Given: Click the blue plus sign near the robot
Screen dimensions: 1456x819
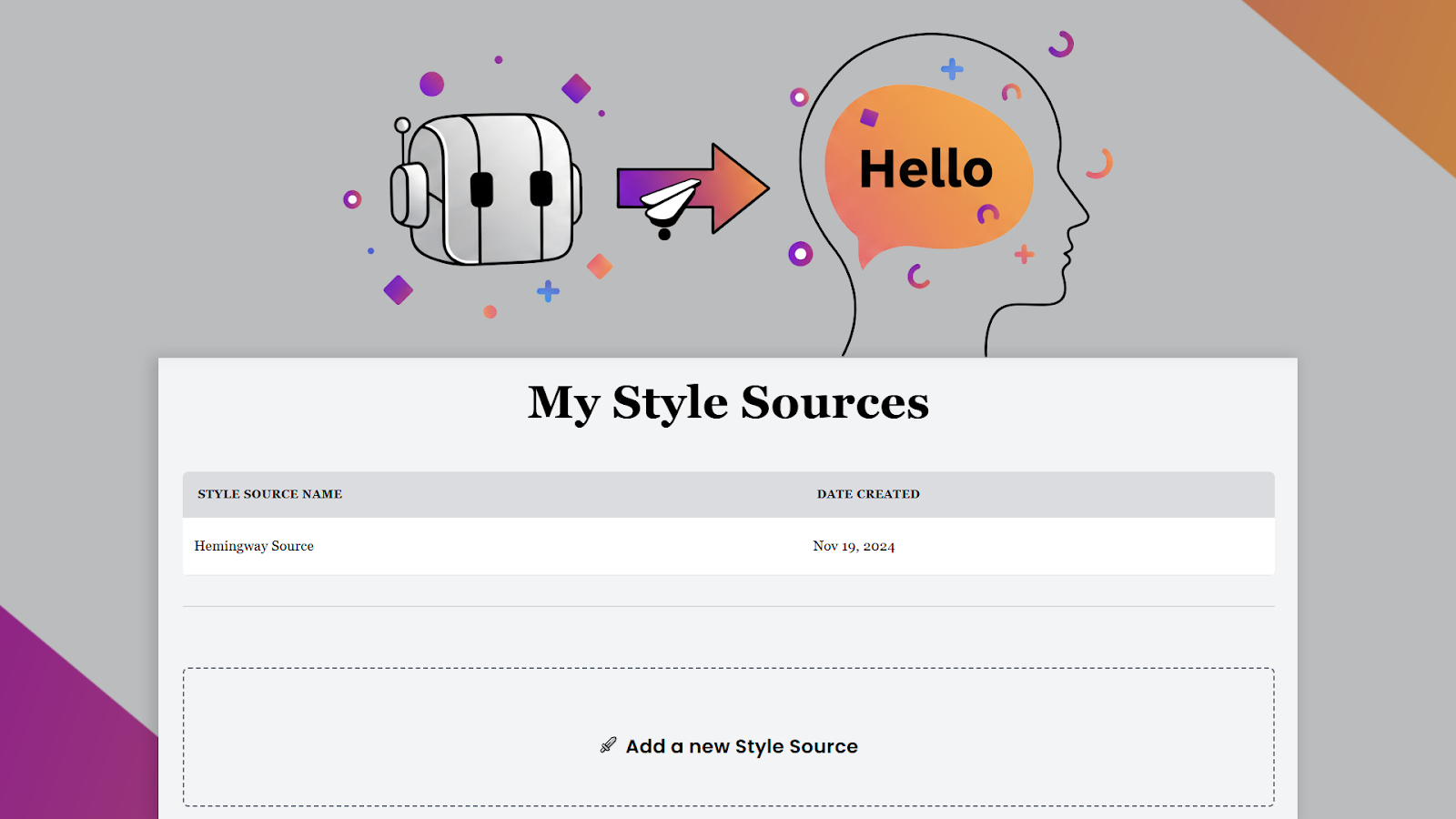Looking at the screenshot, I should click(546, 290).
